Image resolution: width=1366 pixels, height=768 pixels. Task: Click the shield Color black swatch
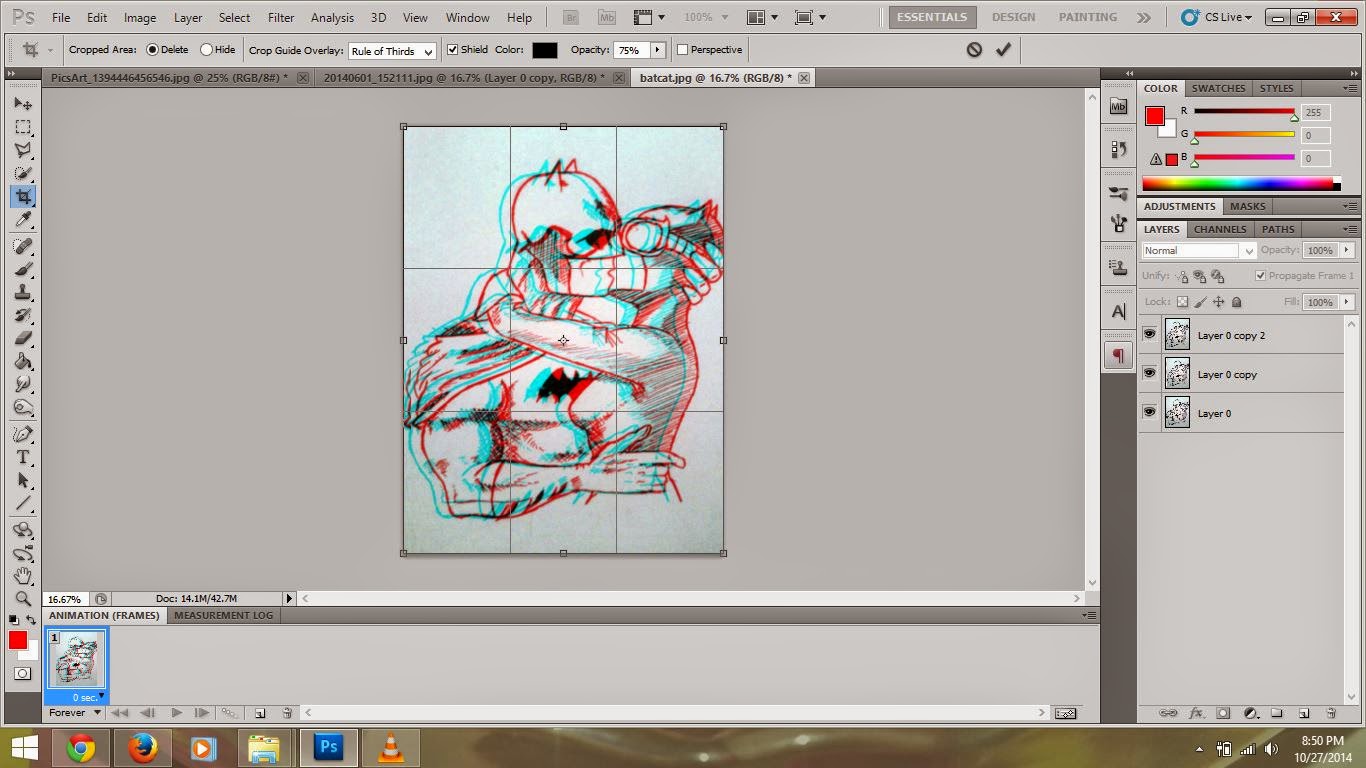click(x=545, y=50)
